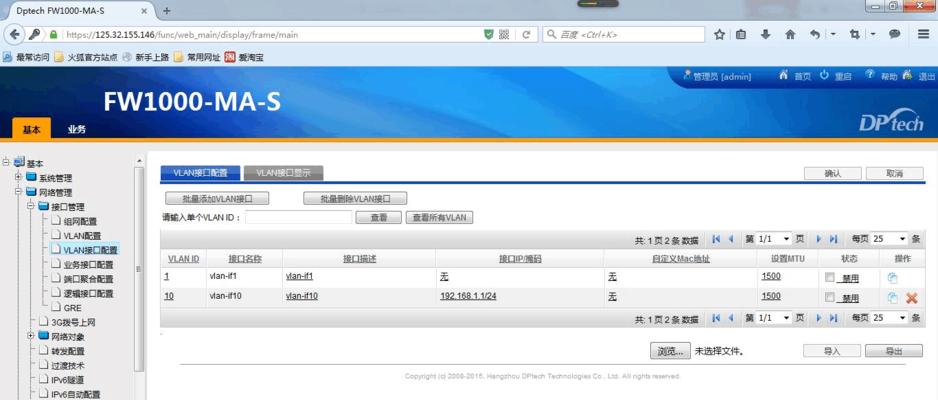Click the browser URL address bar
The width and height of the screenshot is (938, 400).
tap(272, 35)
